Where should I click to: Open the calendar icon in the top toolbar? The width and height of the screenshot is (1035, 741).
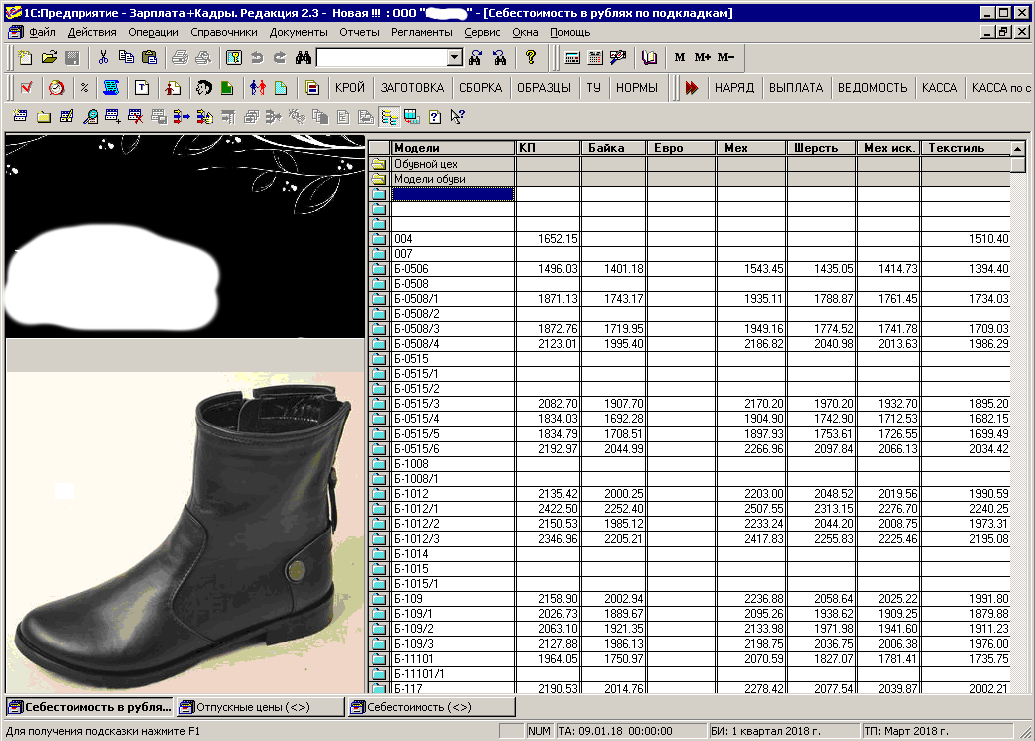click(595, 57)
